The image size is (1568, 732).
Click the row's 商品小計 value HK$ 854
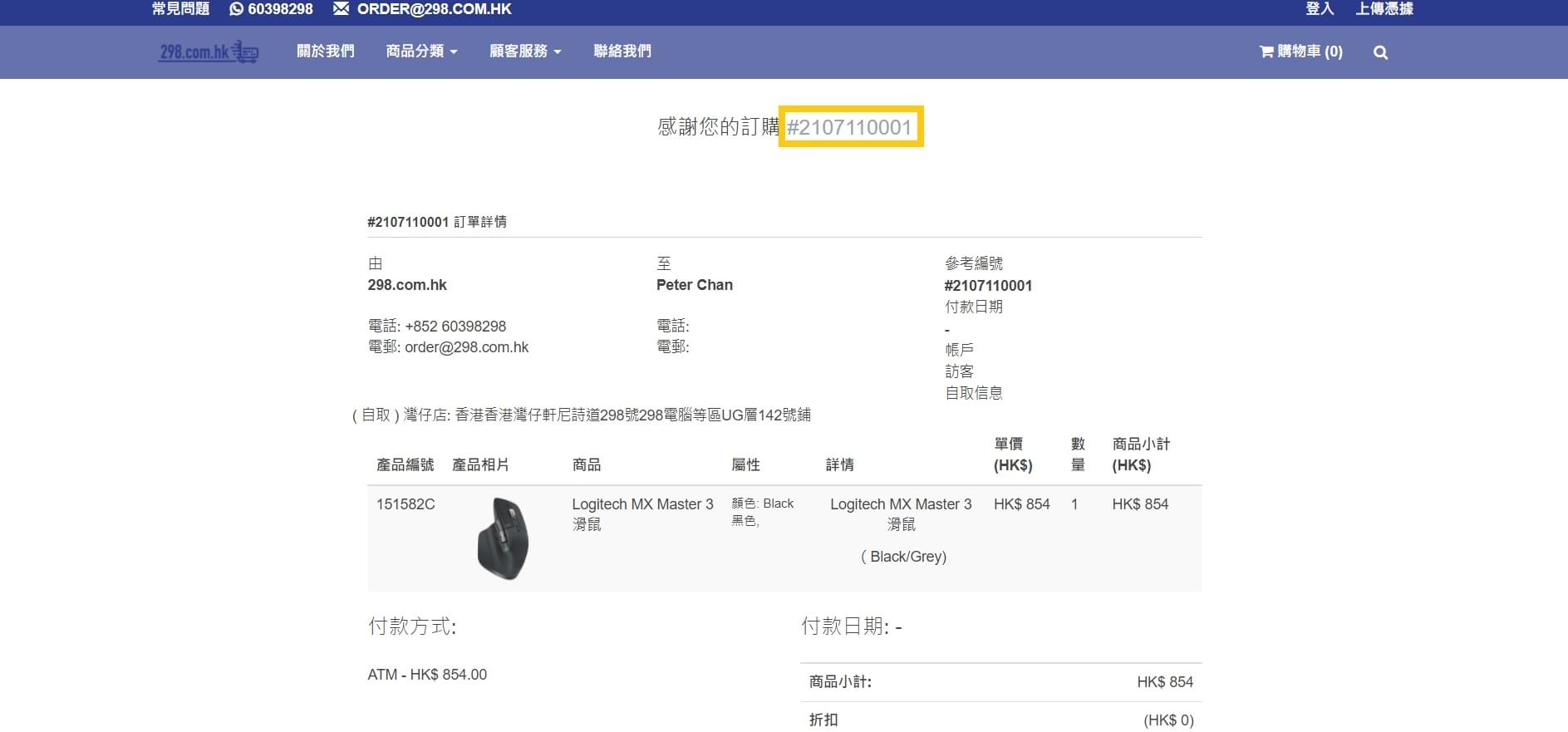coord(1140,504)
